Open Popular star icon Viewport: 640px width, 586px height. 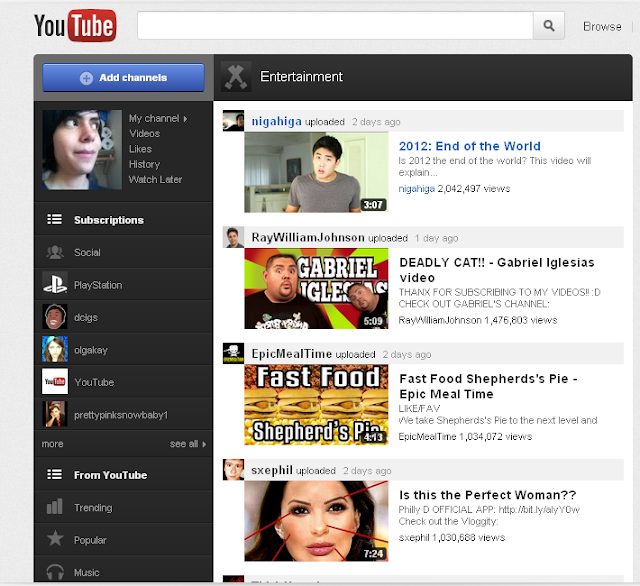(55, 539)
